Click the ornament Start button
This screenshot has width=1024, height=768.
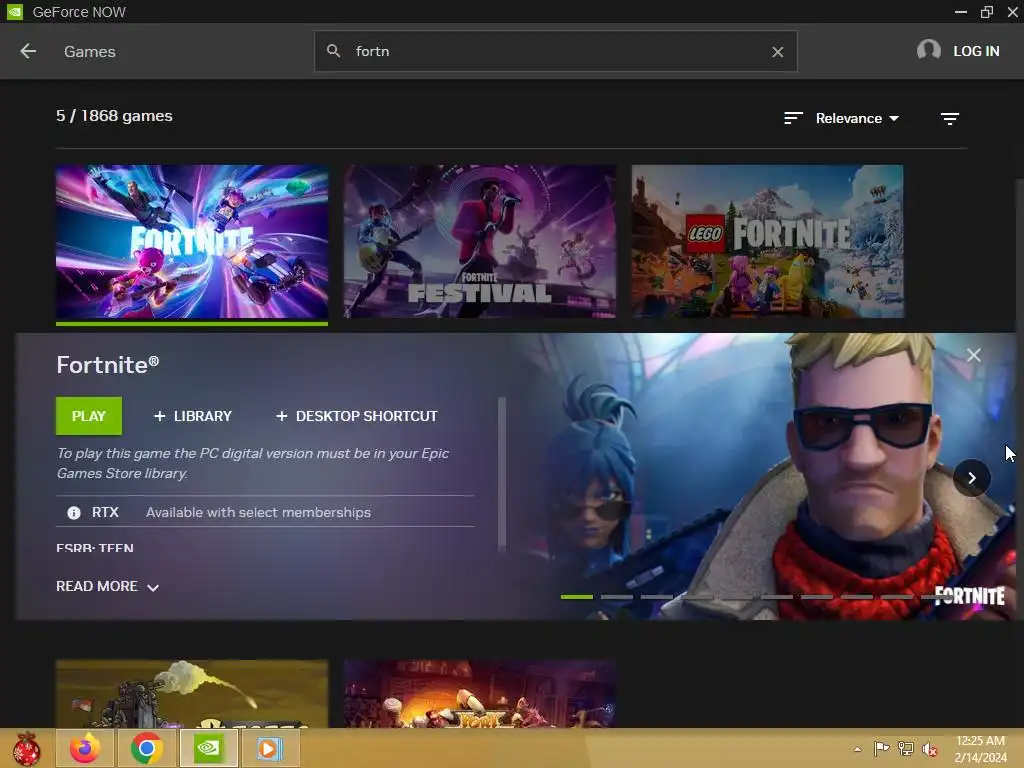click(26, 749)
